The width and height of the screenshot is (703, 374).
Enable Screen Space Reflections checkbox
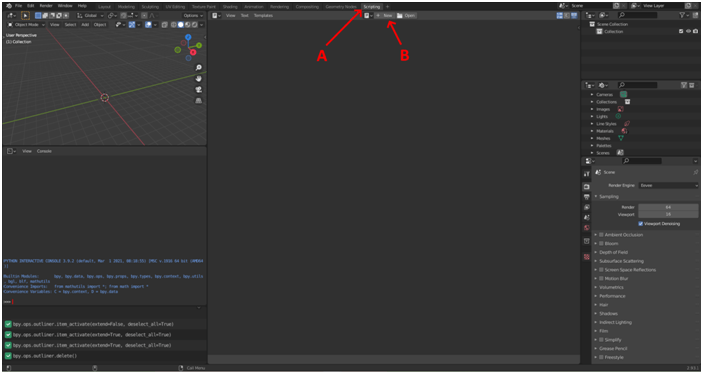pyautogui.click(x=601, y=270)
